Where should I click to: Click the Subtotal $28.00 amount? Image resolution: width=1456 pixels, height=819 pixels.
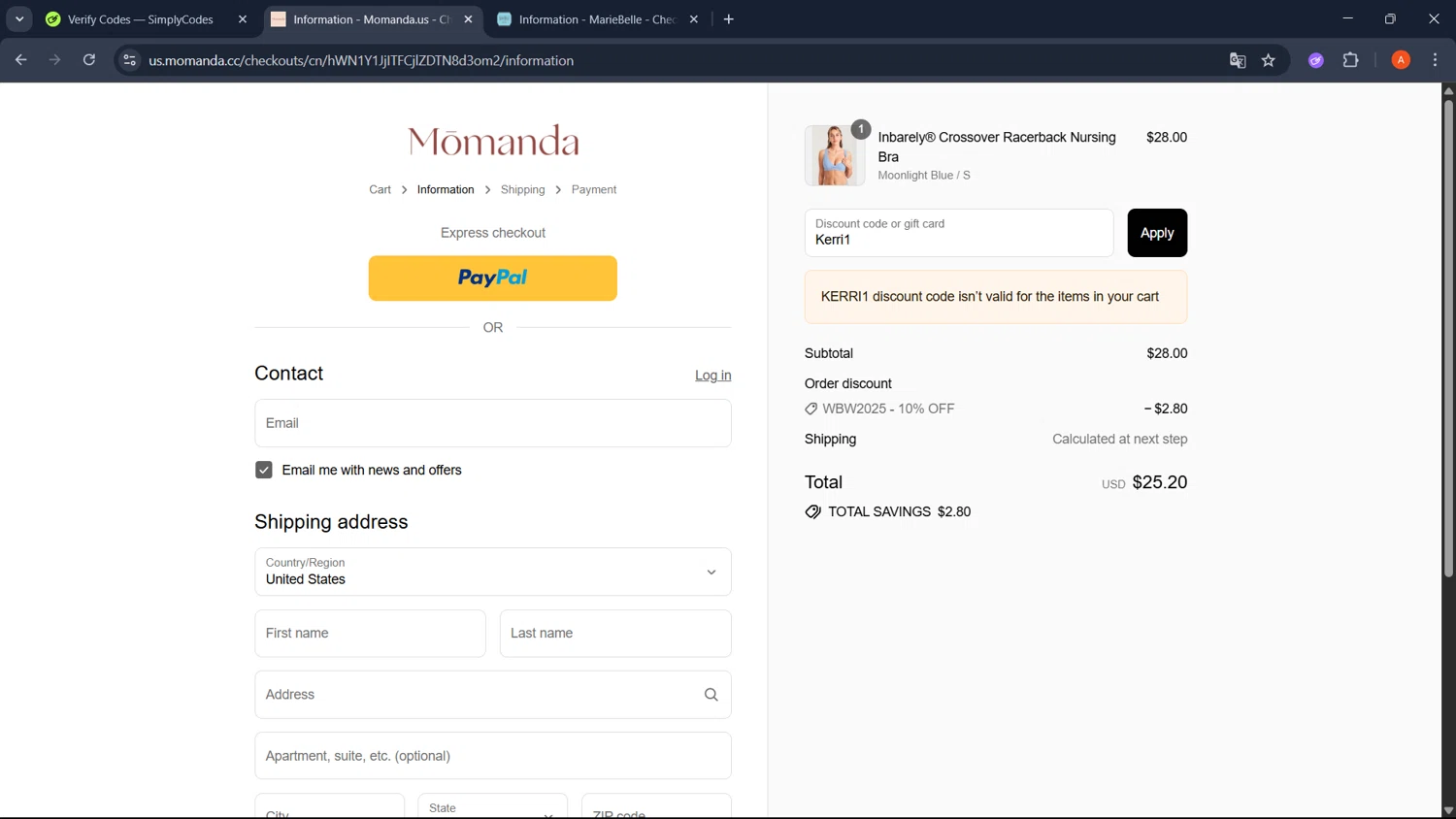coord(1167,354)
